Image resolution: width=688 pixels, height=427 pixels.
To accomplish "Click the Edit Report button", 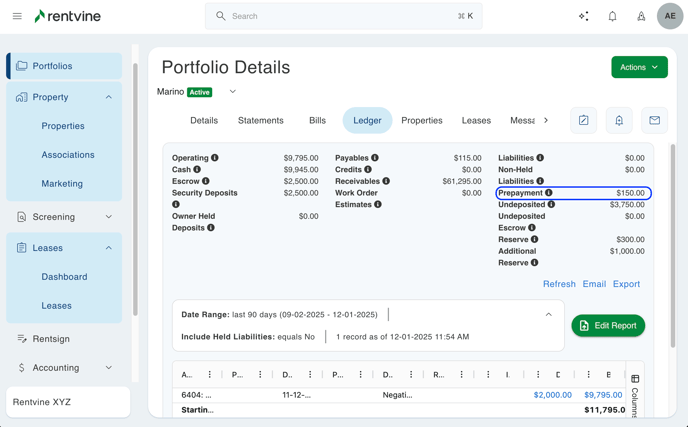I will (x=608, y=326).
